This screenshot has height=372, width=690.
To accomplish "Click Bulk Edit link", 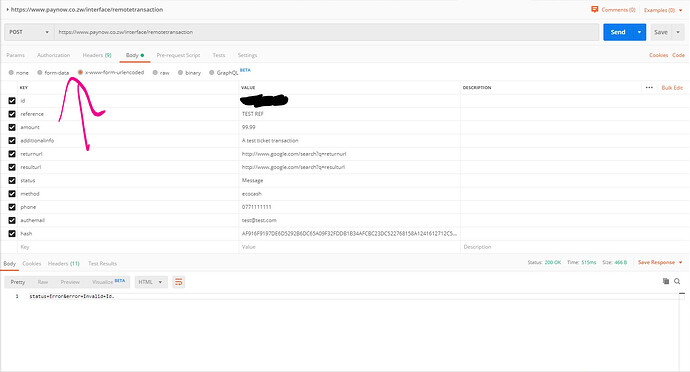I will 672,88.
